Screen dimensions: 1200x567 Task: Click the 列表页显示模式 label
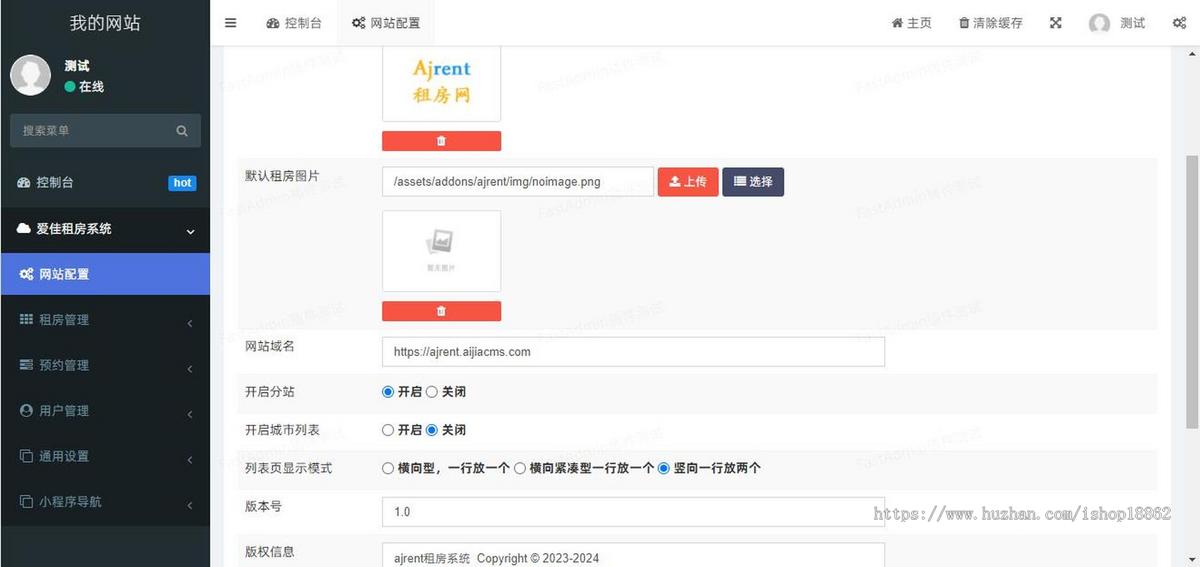(x=288, y=468)
